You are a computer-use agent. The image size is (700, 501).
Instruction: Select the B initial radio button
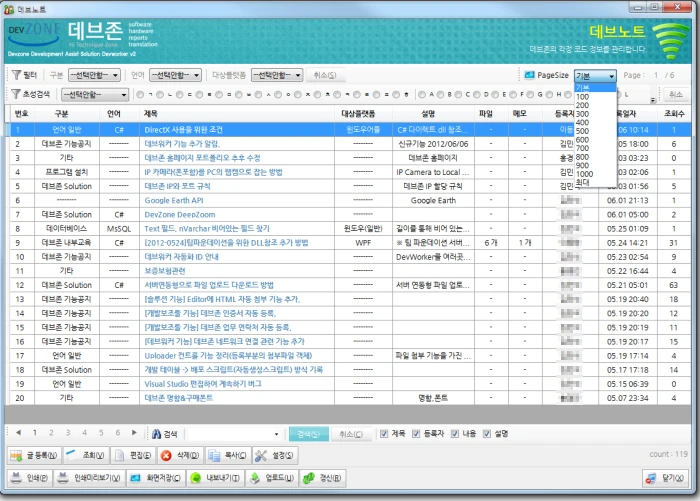(440, 94)
